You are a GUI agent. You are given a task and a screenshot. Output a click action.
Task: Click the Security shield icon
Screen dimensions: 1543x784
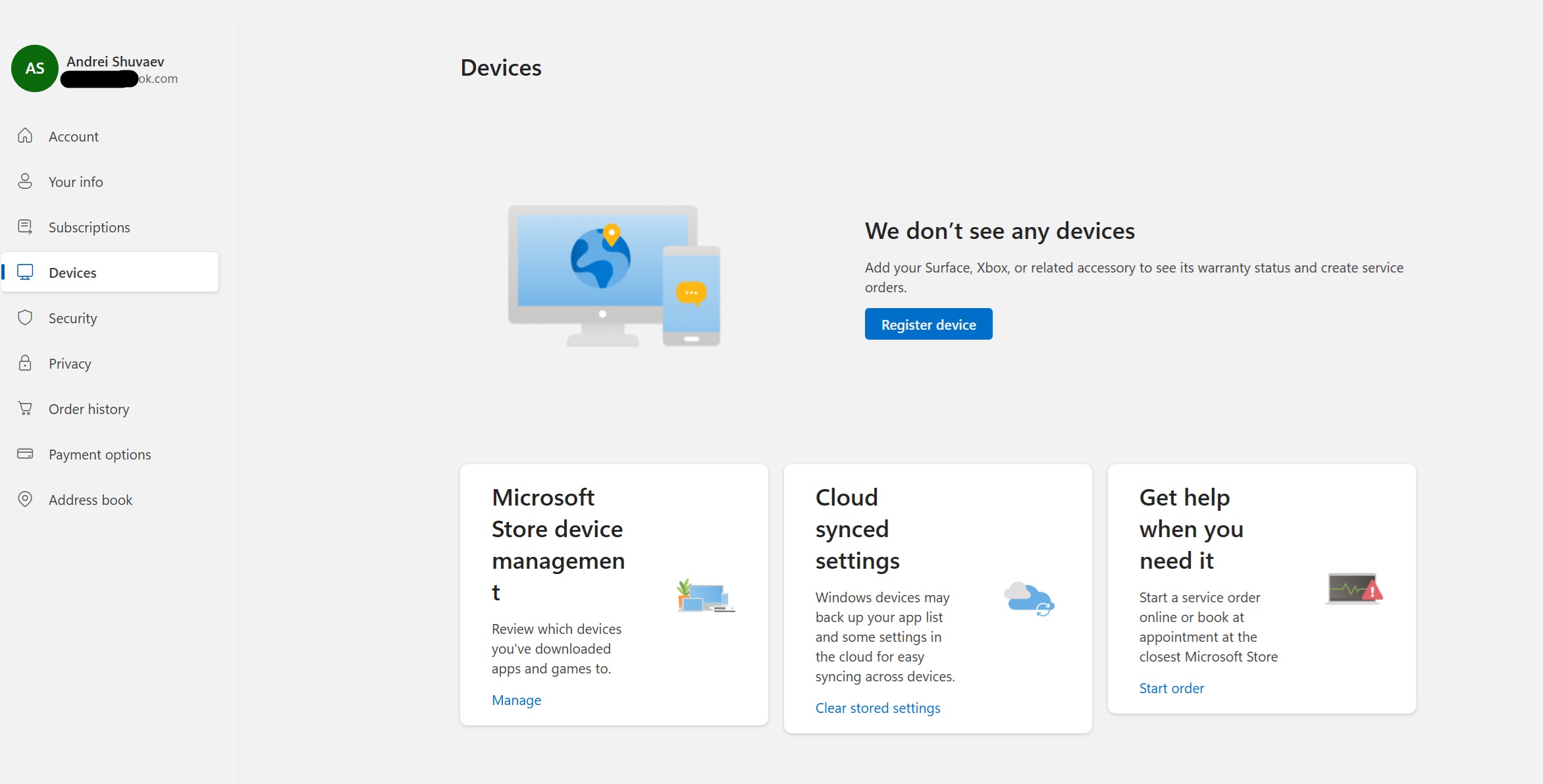point(25,317)
